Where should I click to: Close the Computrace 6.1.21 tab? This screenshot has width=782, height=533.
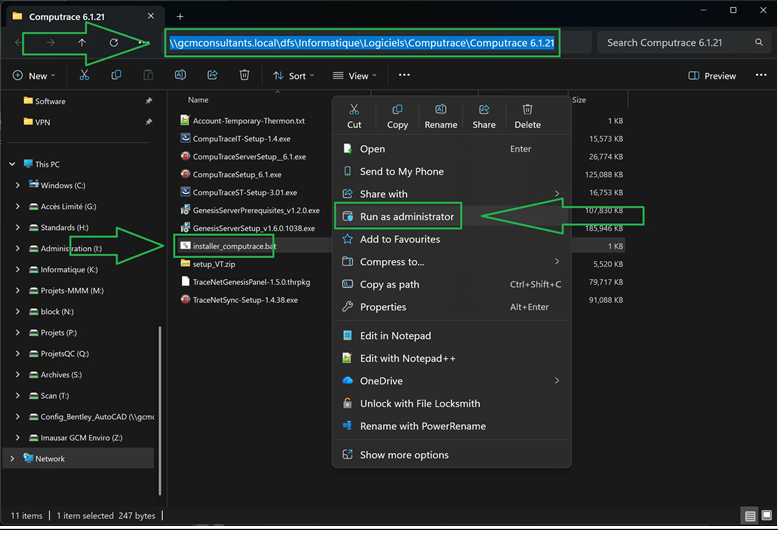[151, 16]
